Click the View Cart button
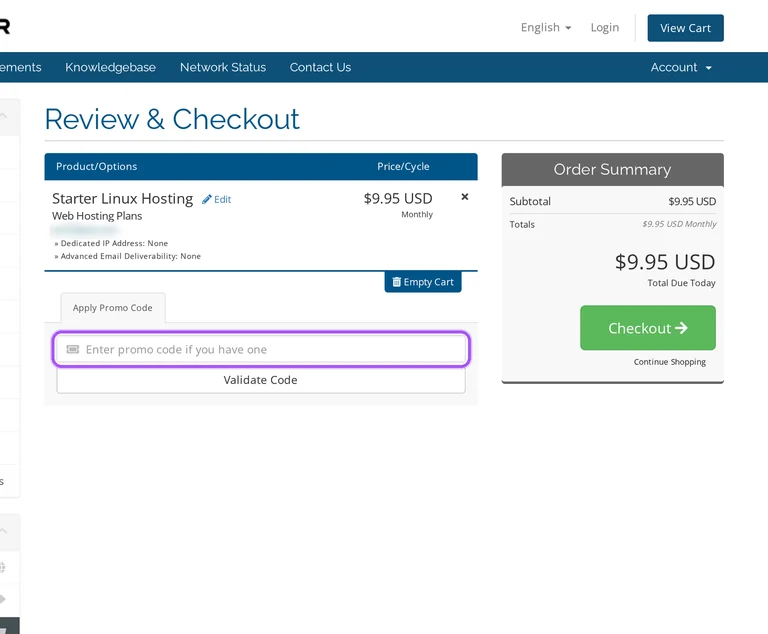Screen dimensions: 768x634 pos(685,28)
